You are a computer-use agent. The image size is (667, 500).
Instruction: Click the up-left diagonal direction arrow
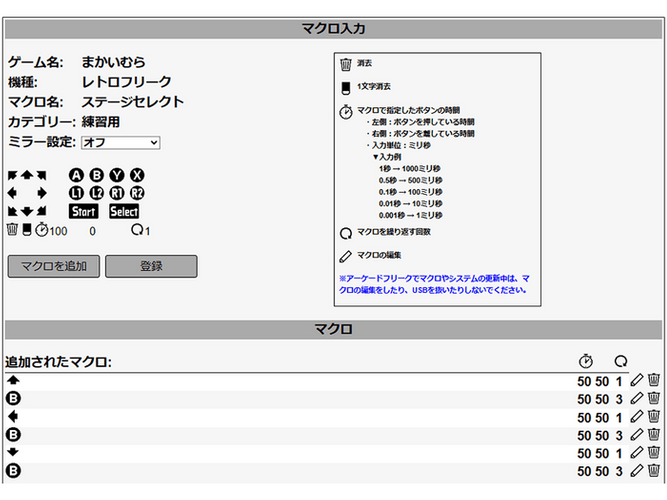point(12,175)
